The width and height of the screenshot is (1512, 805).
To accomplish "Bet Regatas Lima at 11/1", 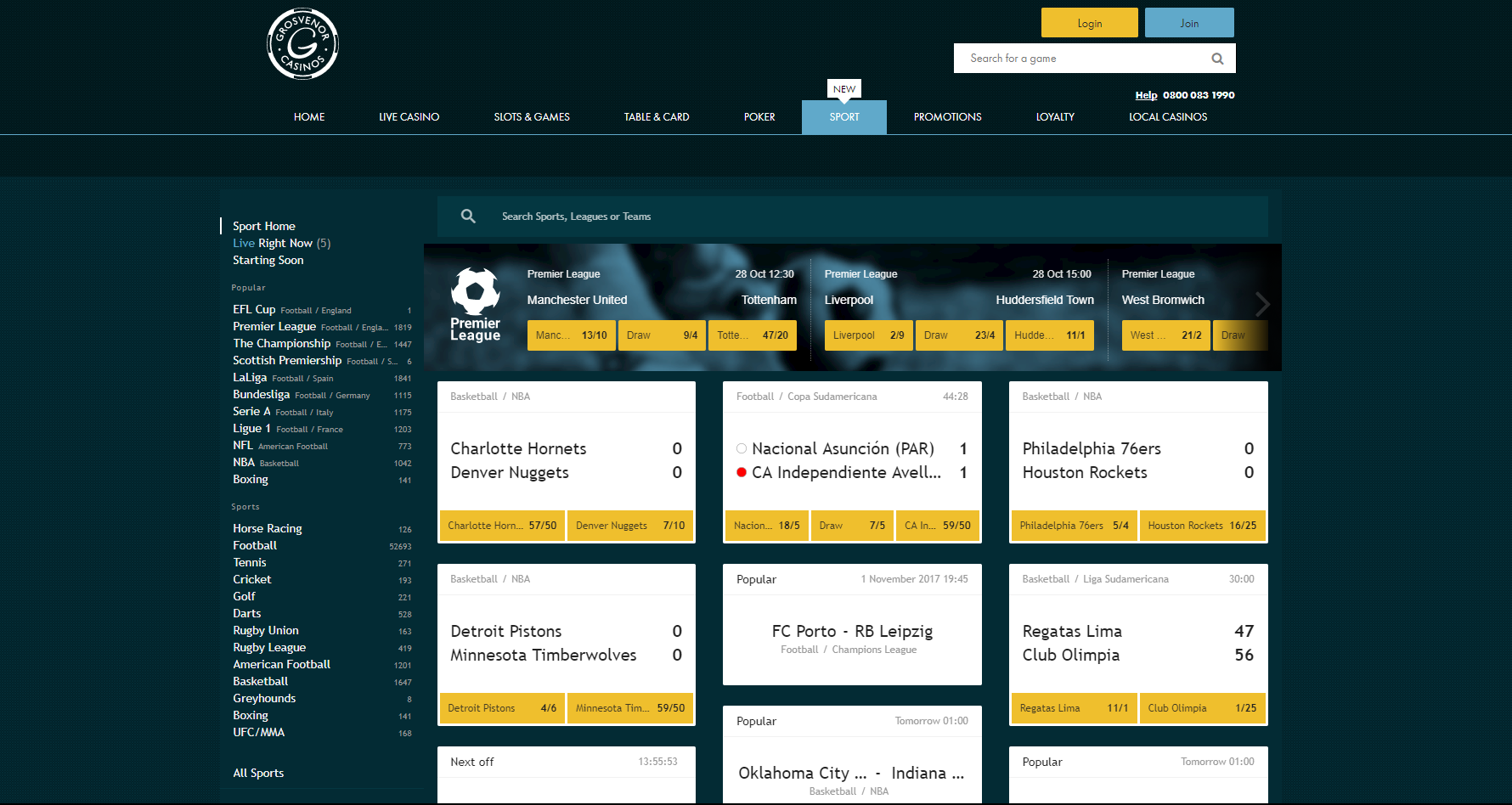I will pyautogui.click(x=1075, y=708).
